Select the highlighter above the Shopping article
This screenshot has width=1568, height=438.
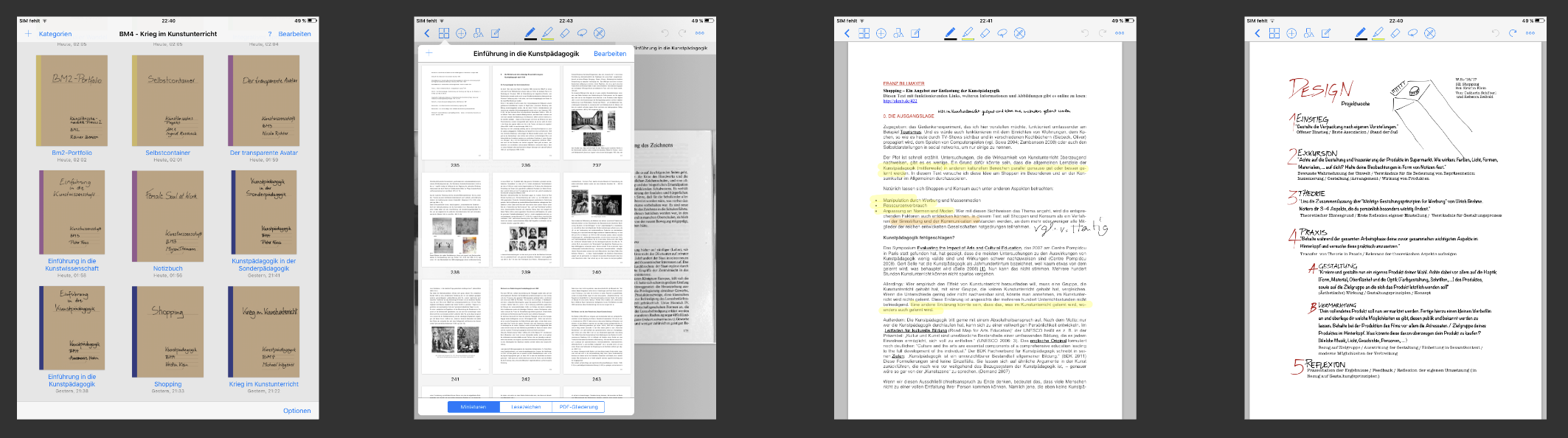[967, 33]
